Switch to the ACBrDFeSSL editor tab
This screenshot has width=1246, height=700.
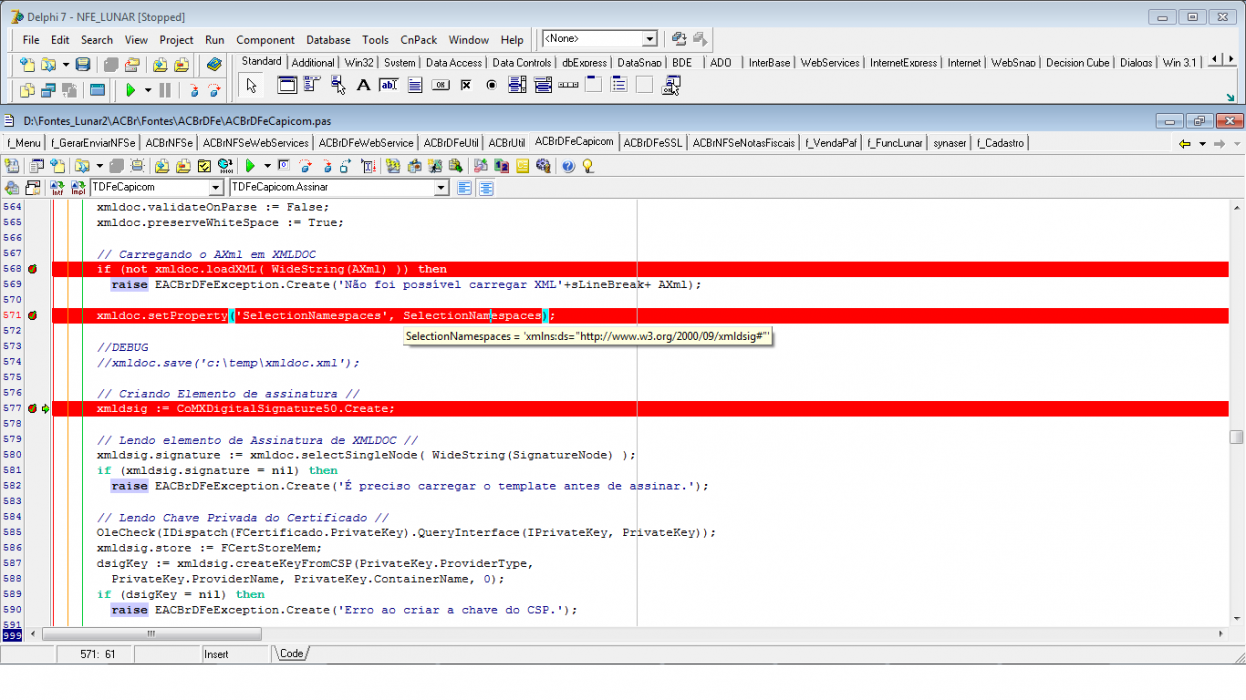652,143
